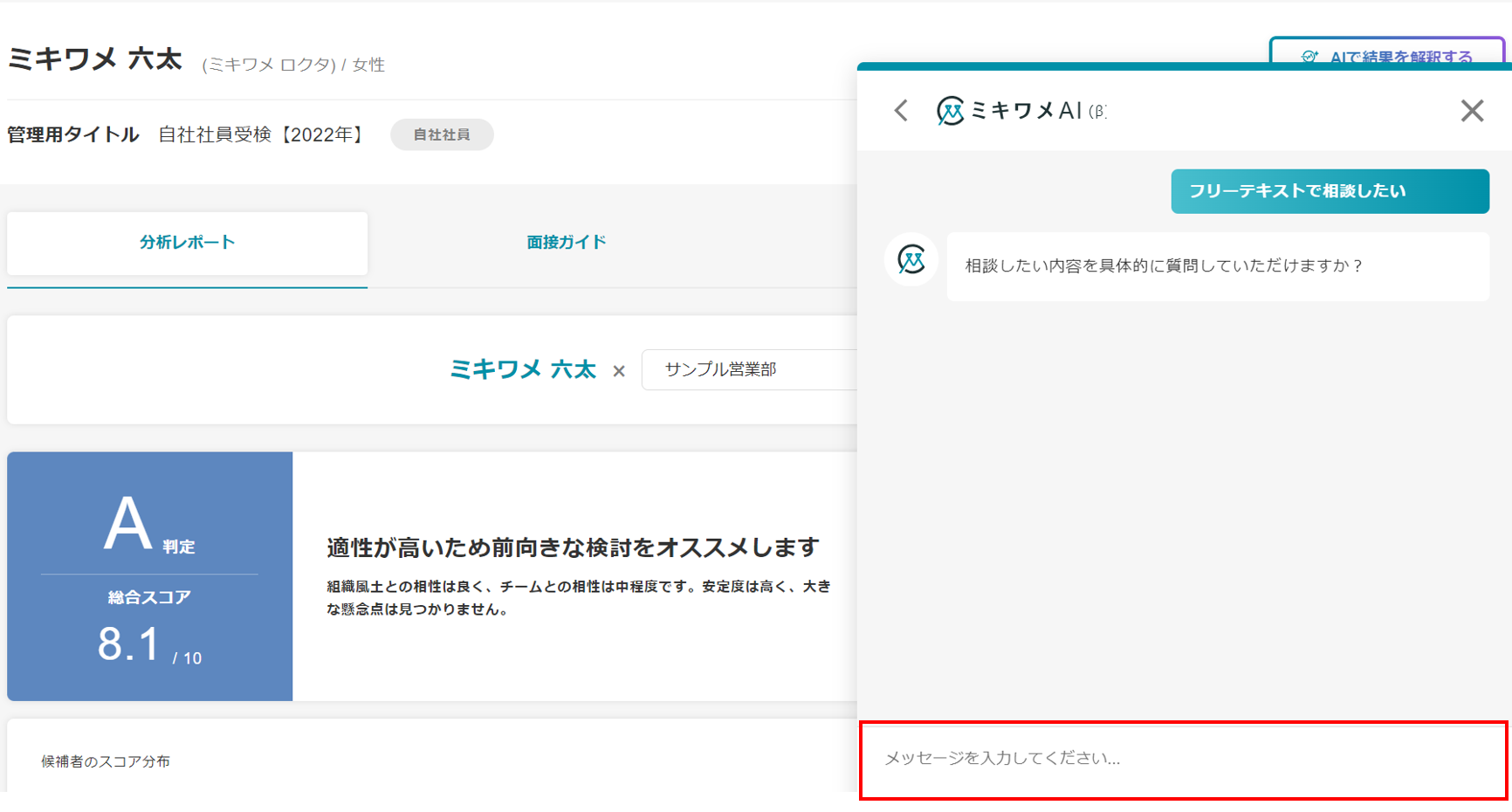Open the サンプル営業部 dropdown

[749, 369]
